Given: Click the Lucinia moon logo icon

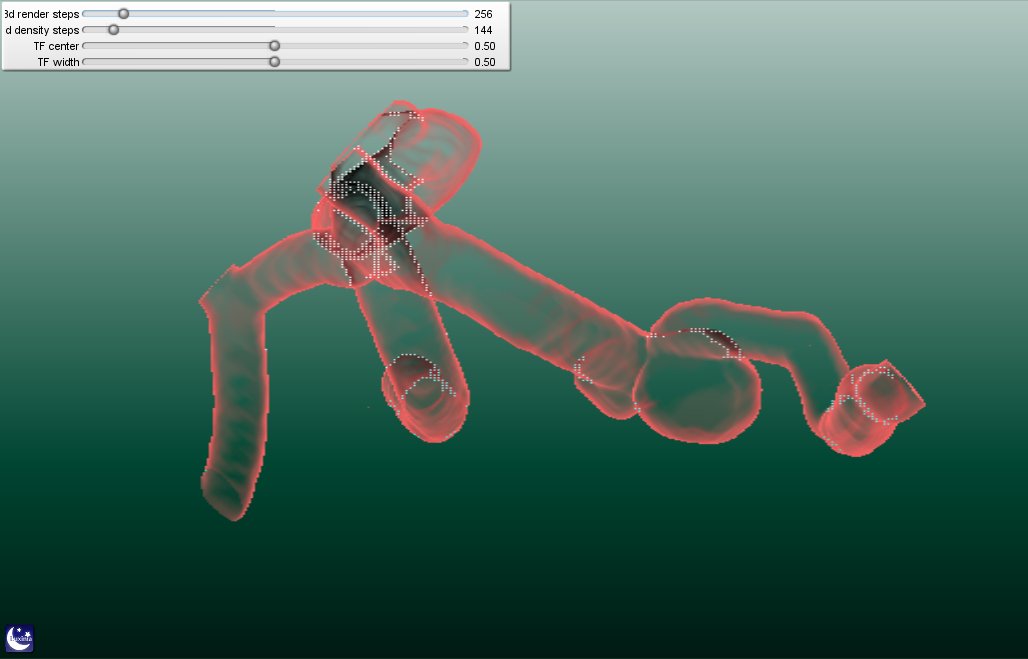Looking at the screenshot, I should pos(20,639).
